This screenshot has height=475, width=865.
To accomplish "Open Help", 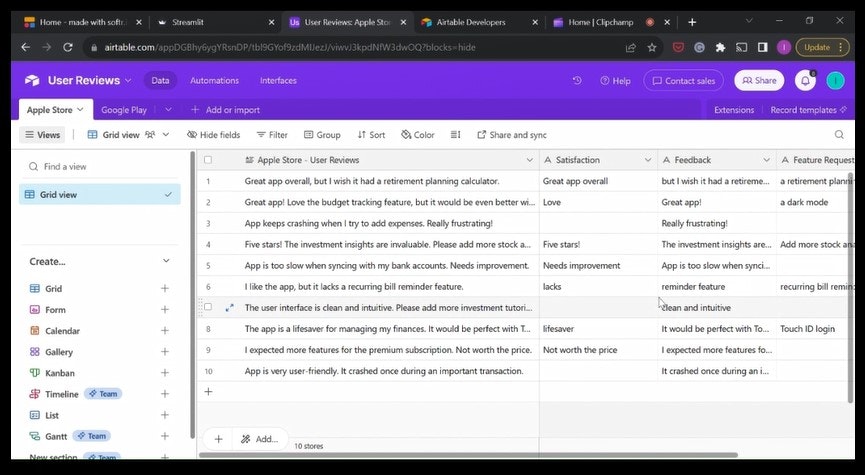I will point(615,81).
